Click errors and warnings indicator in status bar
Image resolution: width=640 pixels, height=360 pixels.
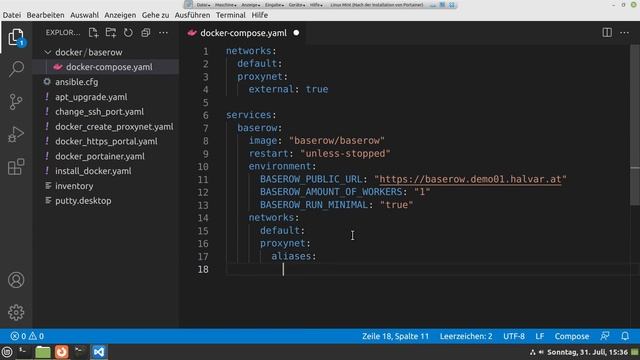click(x=27, y=336)
